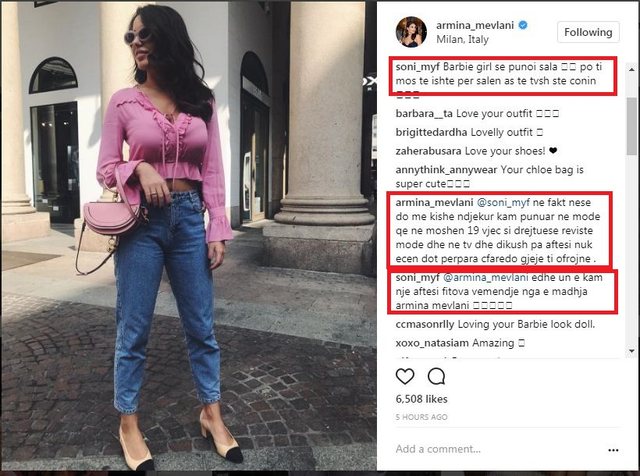Open armina_mevlani profile picture avatar

pos(411,32)
